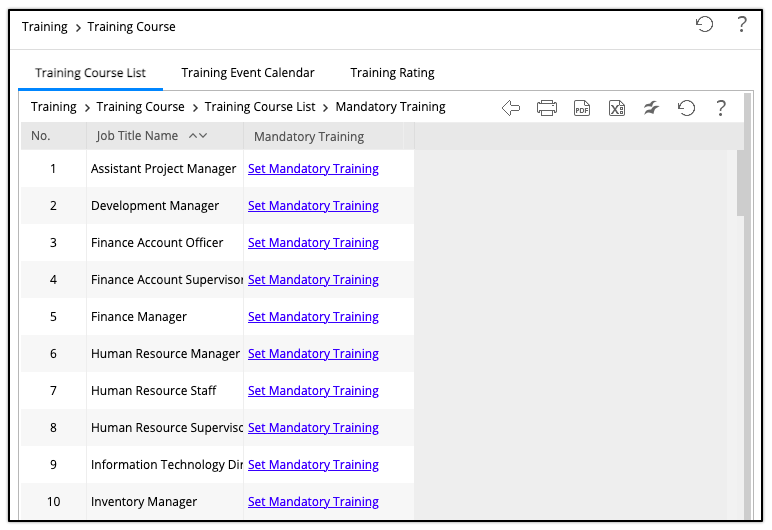Click Training Course List in inner breadcrumb
The width and height of the screenshot is (772, 530).
click(x=260, y=107)
